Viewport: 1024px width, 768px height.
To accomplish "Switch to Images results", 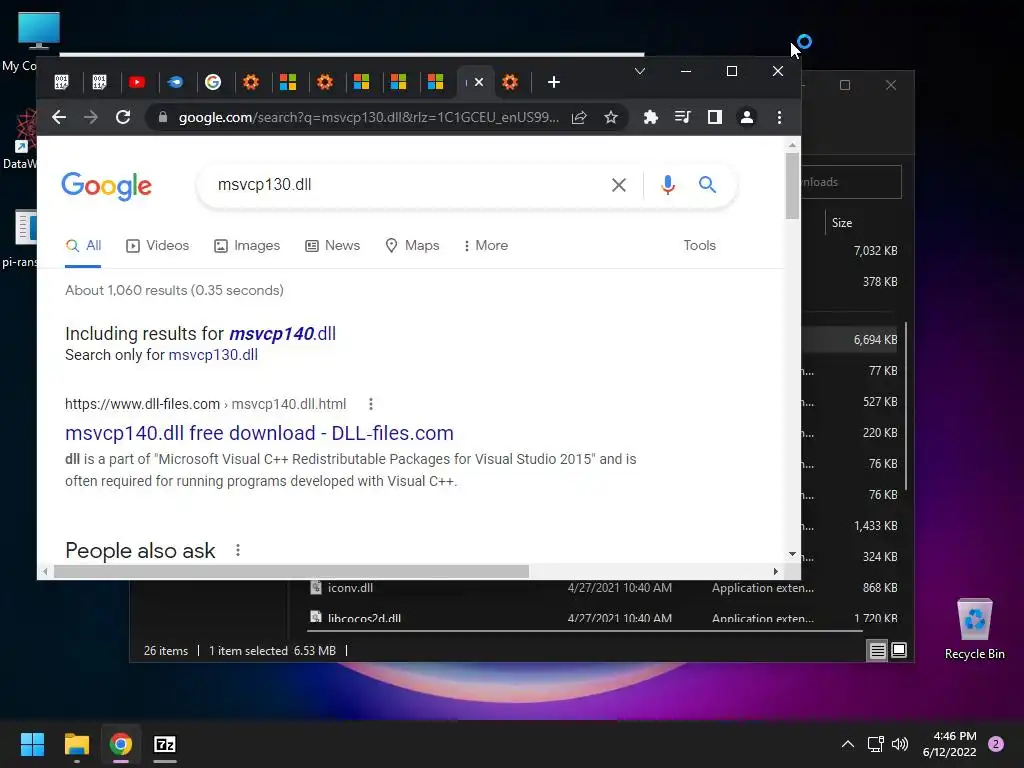I will coord(247,246).
